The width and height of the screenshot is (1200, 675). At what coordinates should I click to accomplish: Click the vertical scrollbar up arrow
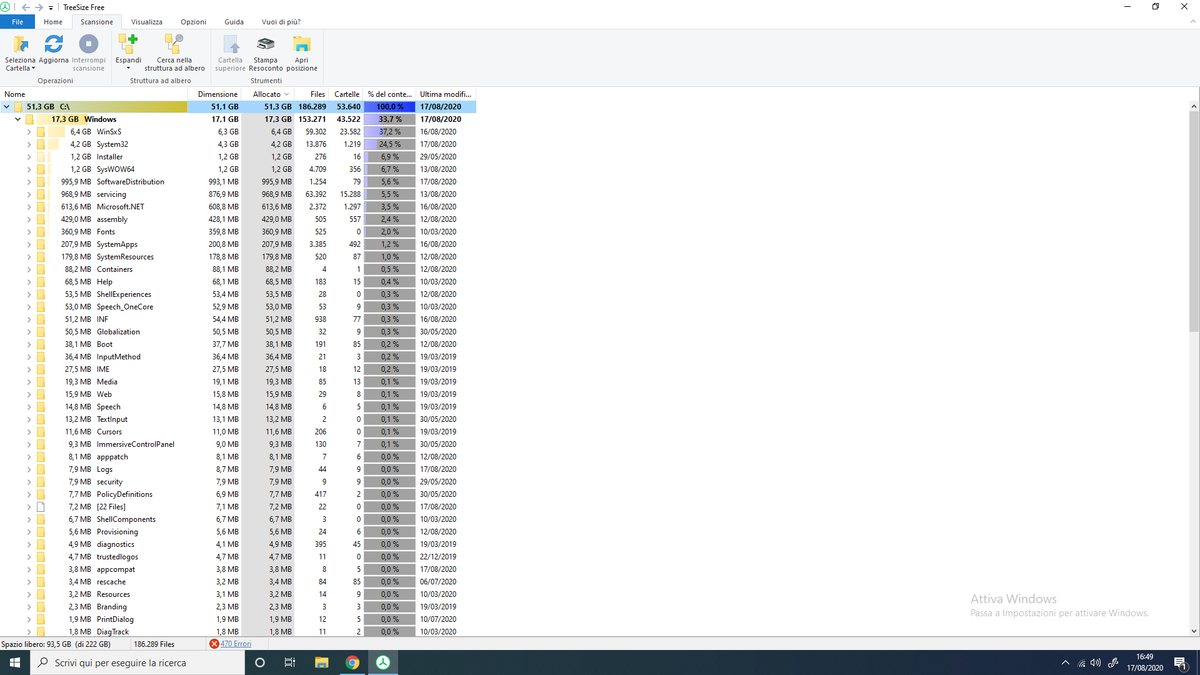(1193, 106)
